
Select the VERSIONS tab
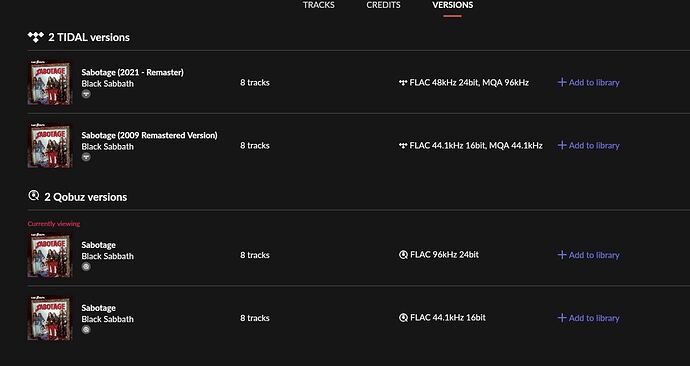452,5
